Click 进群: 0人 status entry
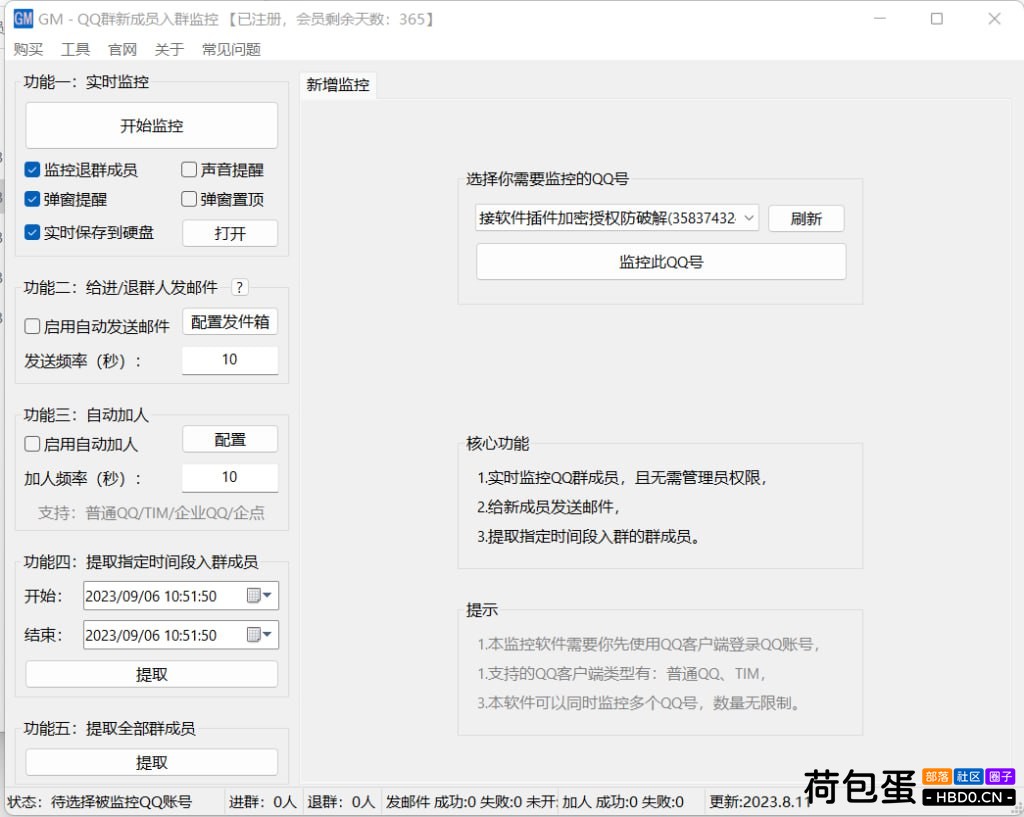 pyautogui.click(x=263, y=801)
